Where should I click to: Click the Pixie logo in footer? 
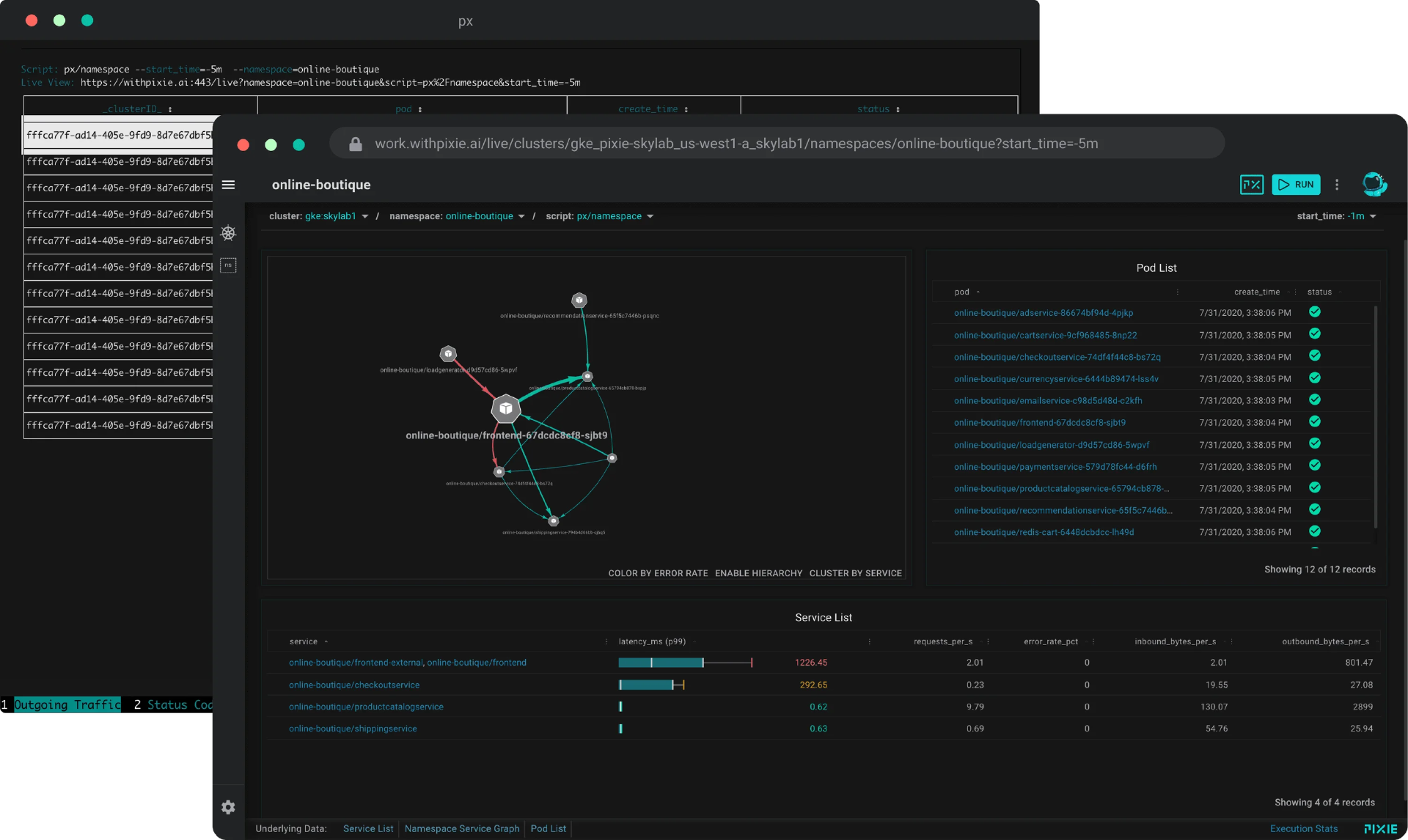(1381, 829)
